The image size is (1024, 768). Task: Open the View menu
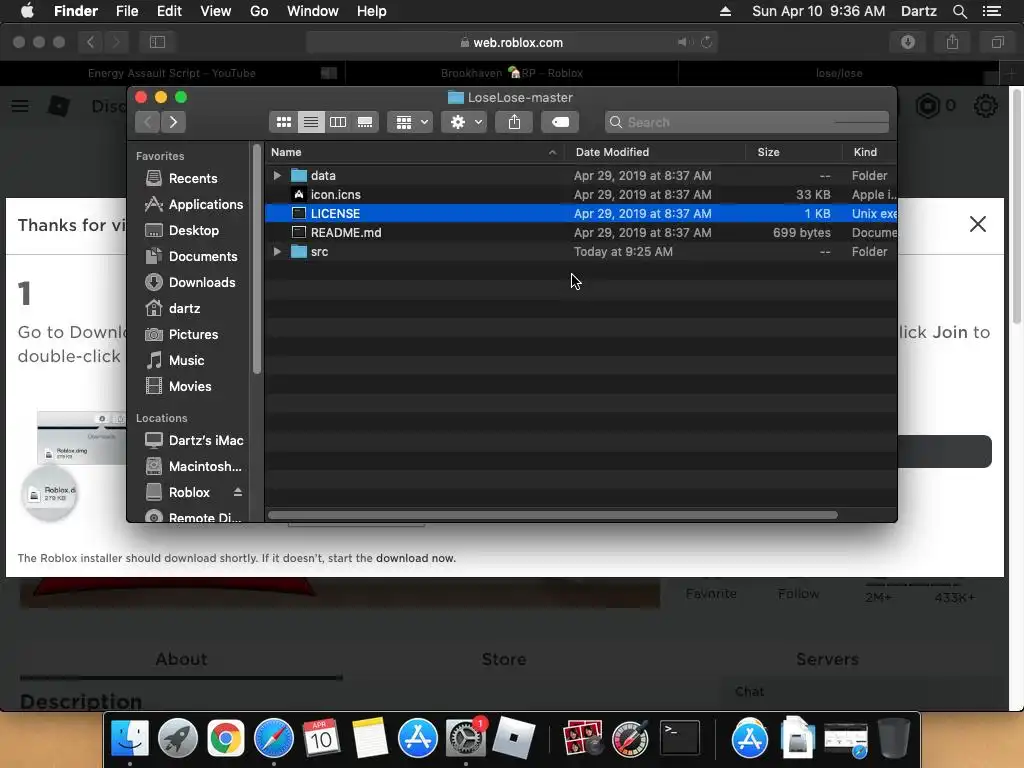click(216, 11)
